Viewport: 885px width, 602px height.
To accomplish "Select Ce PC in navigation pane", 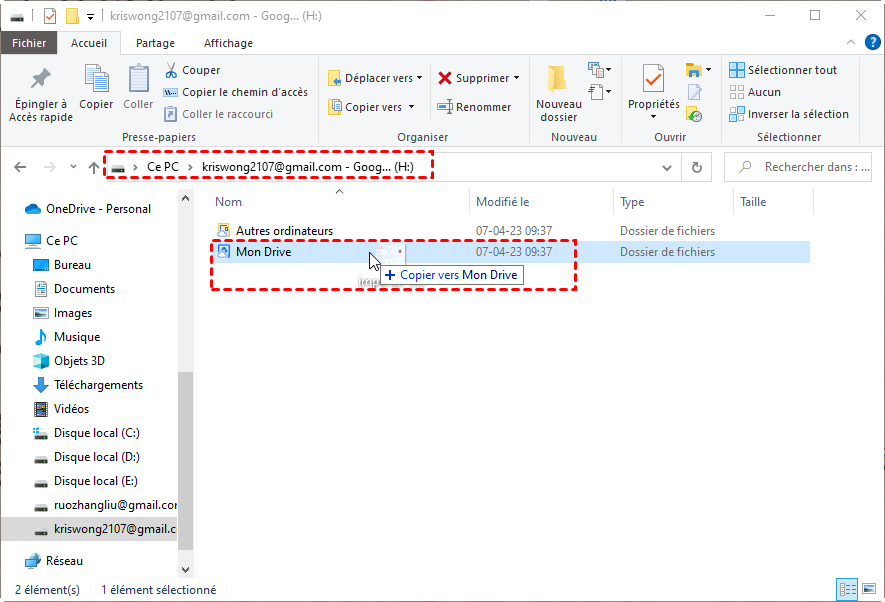I will (x=51, y=241).
